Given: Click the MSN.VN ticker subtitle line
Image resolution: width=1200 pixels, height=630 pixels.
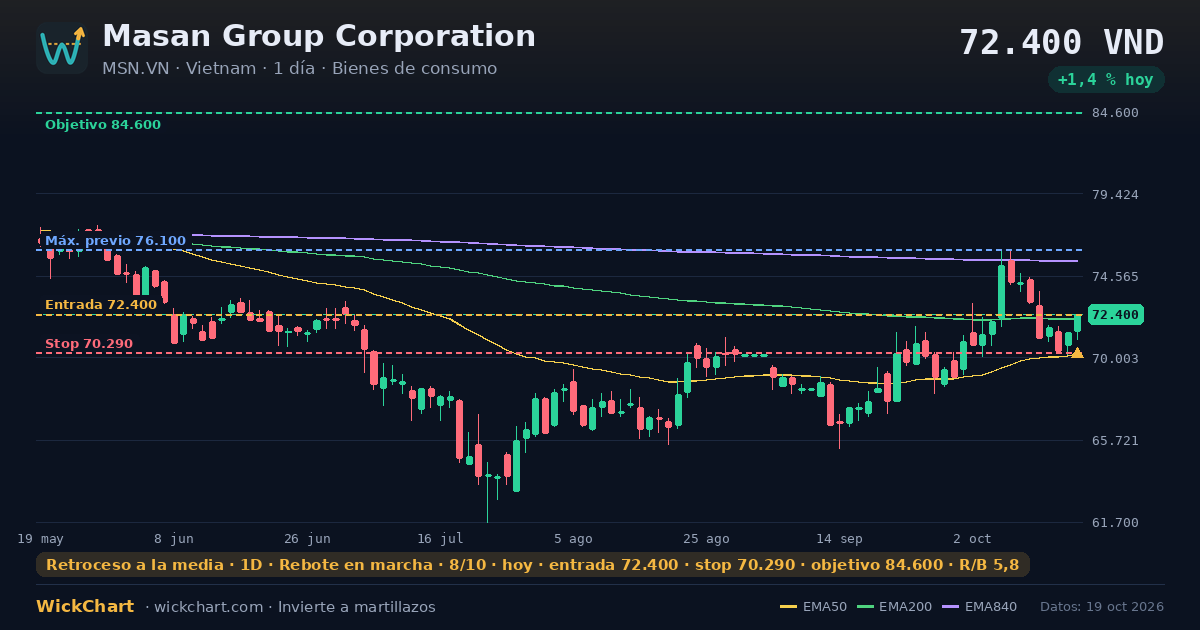Looking at the screenshot, I should [299, 69].
